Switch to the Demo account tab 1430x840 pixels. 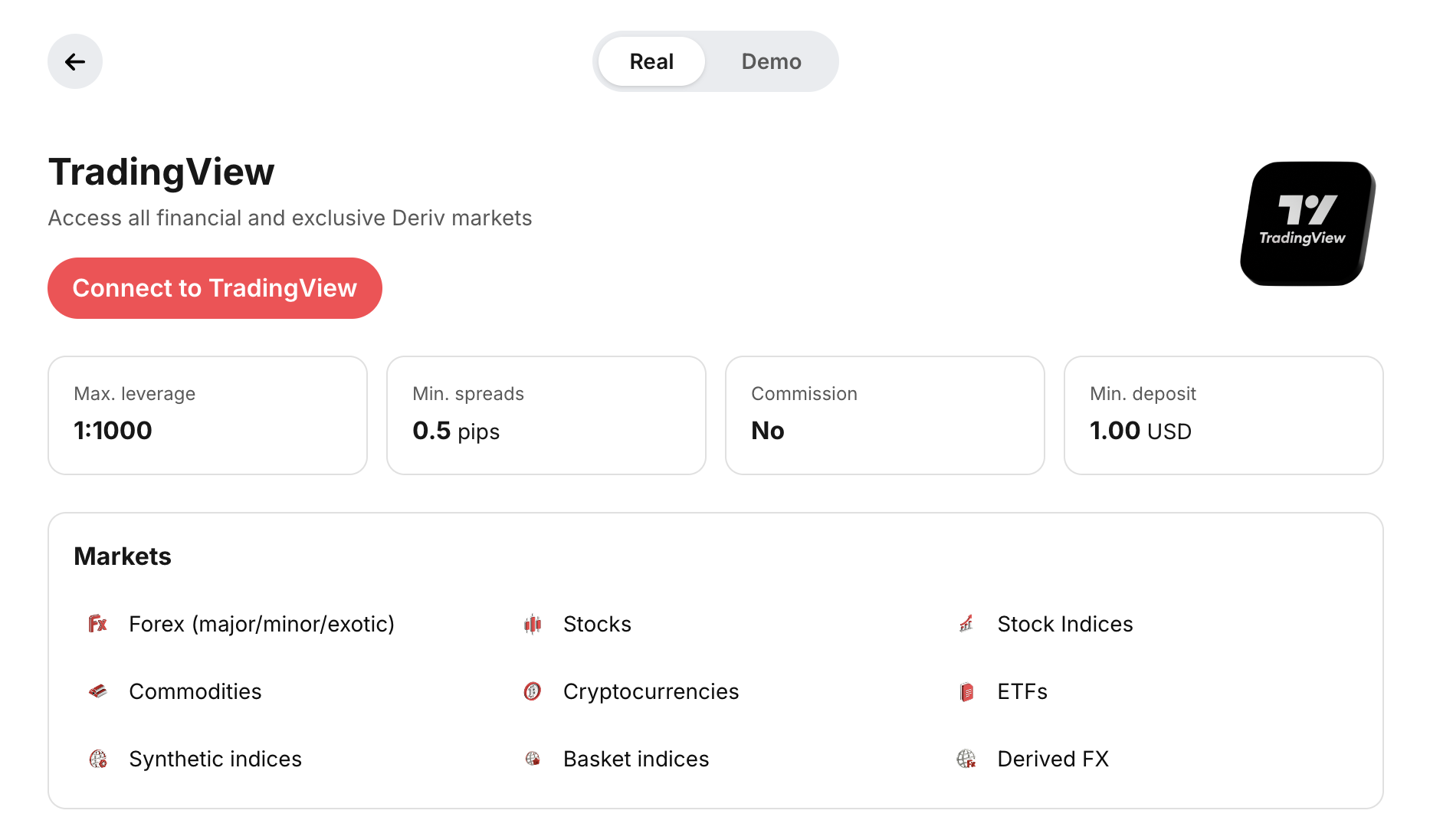(x=771, y=61)
